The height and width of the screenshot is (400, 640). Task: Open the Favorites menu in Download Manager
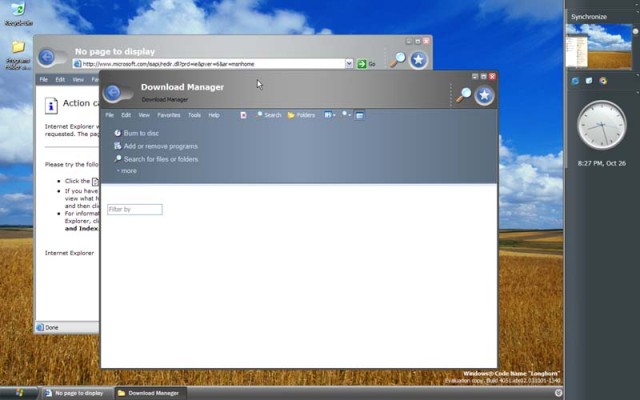point(169,115)
